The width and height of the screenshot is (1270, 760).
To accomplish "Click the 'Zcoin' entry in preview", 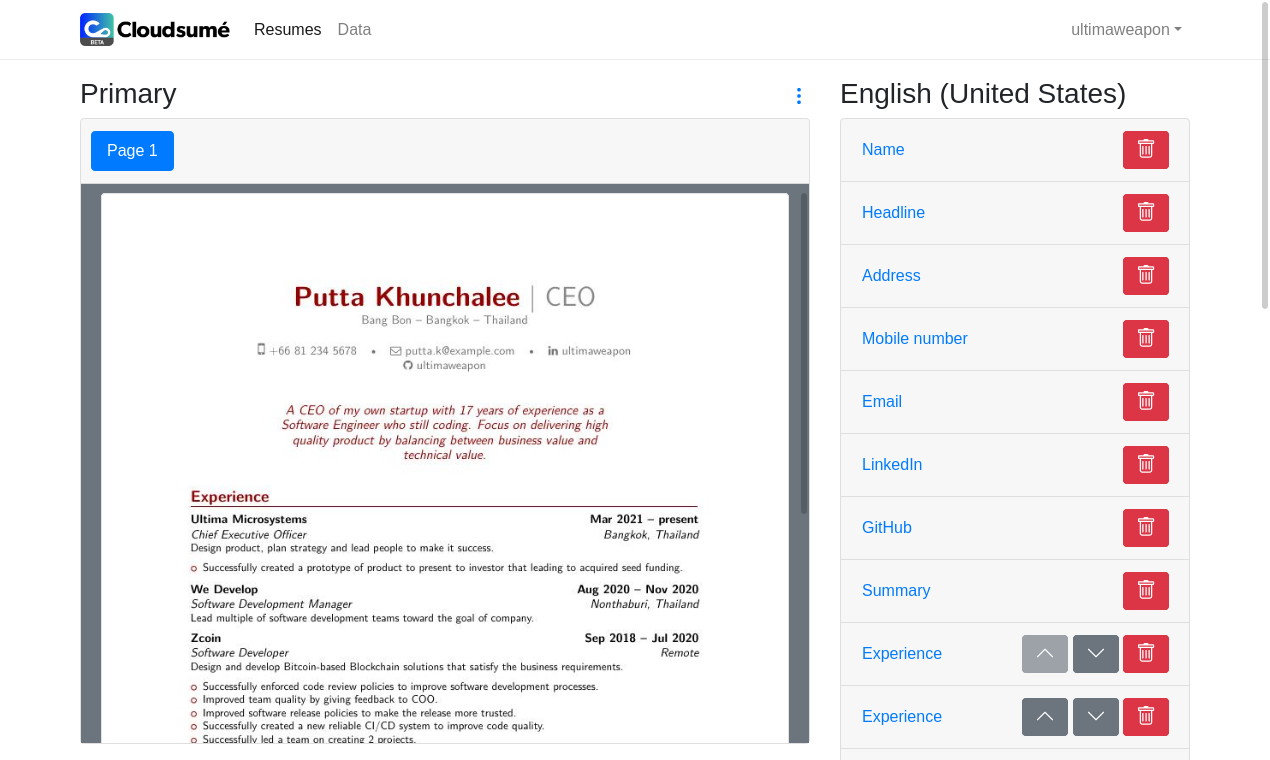I will pyautogui.click(x=206, y=638).
